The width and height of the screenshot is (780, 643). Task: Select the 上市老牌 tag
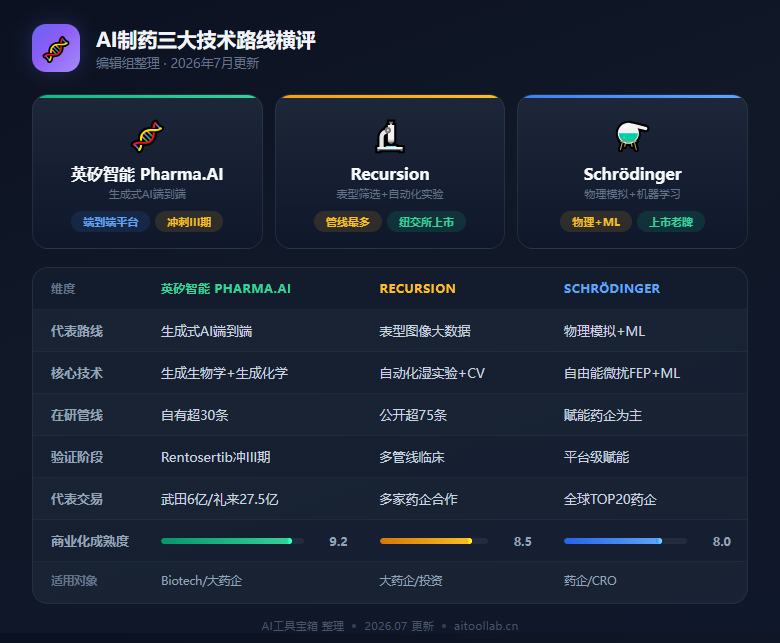coord(671,222)
